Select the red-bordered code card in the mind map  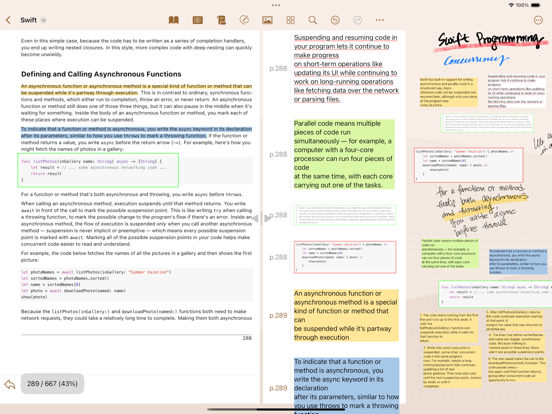[x=469, y=165]
